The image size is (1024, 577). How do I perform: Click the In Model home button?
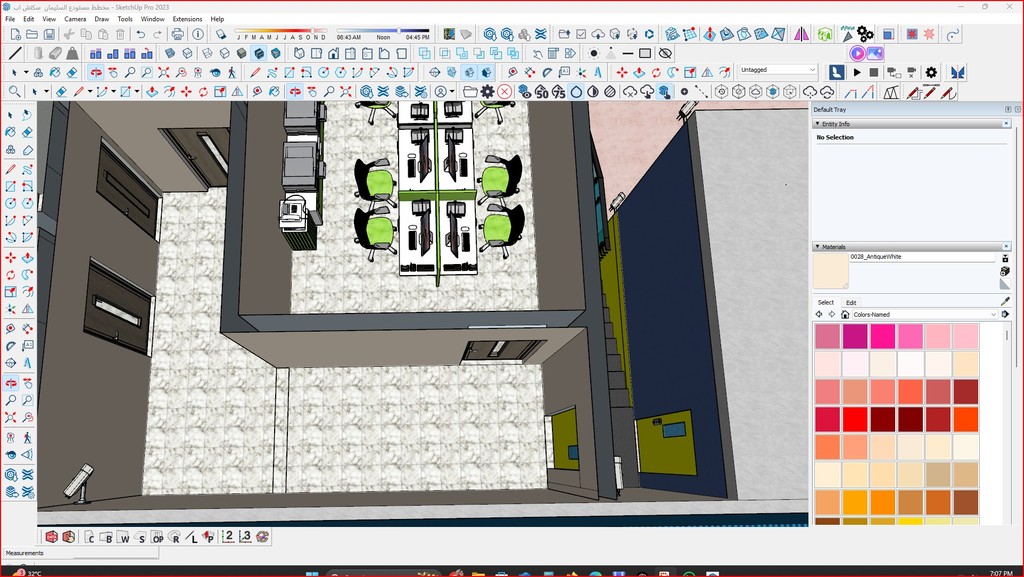point(844,315)
